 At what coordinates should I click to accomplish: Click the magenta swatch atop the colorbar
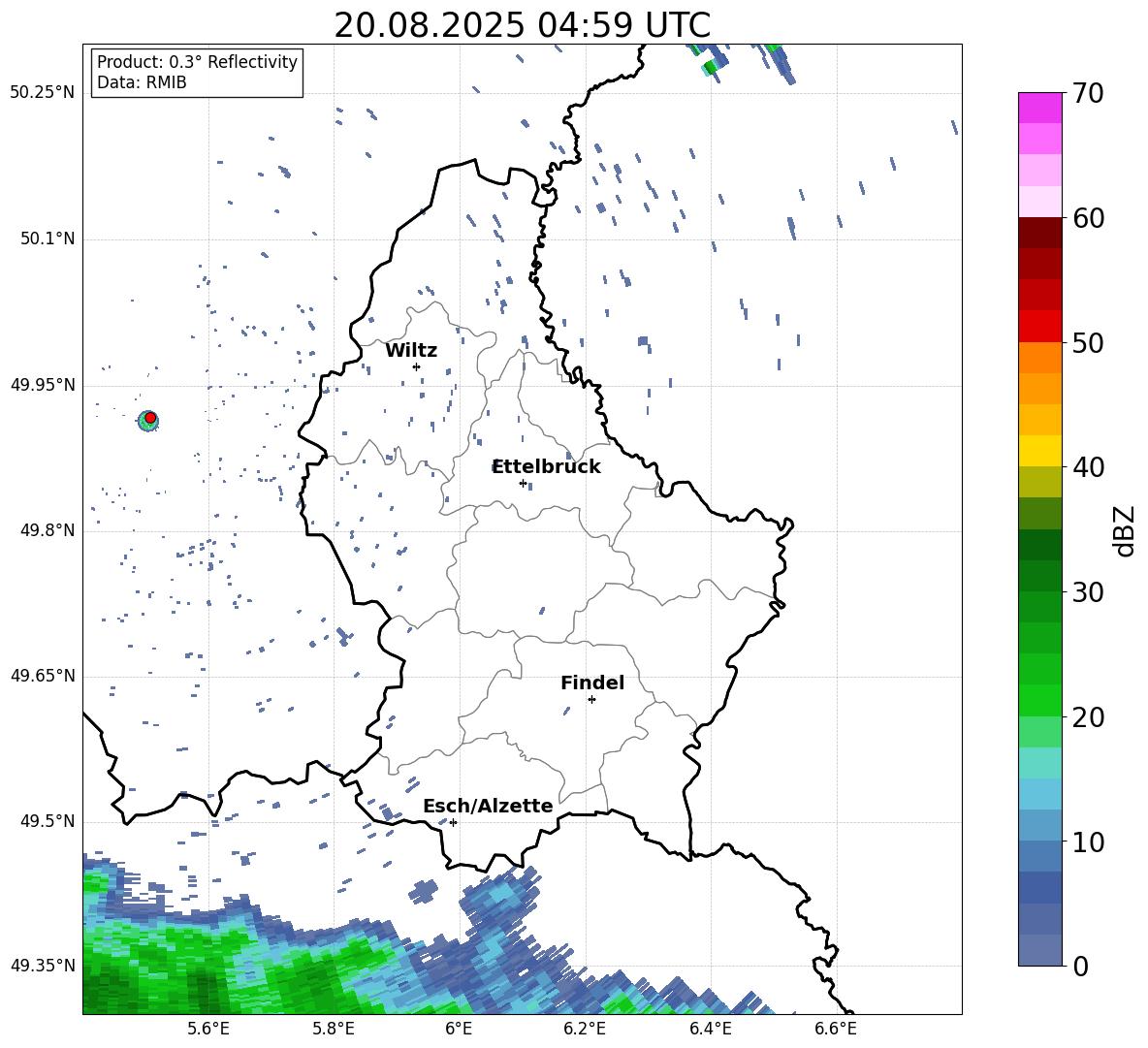coord(1039,108)
